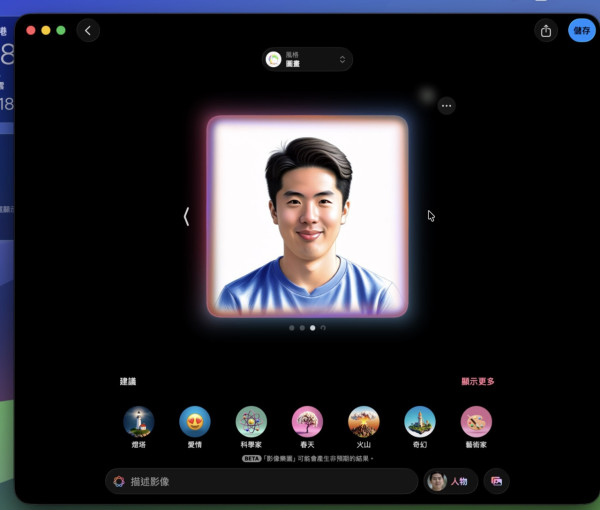
Task: Save the image with 儲存 button
Action: pyautogui.click(x=582, y=31)
